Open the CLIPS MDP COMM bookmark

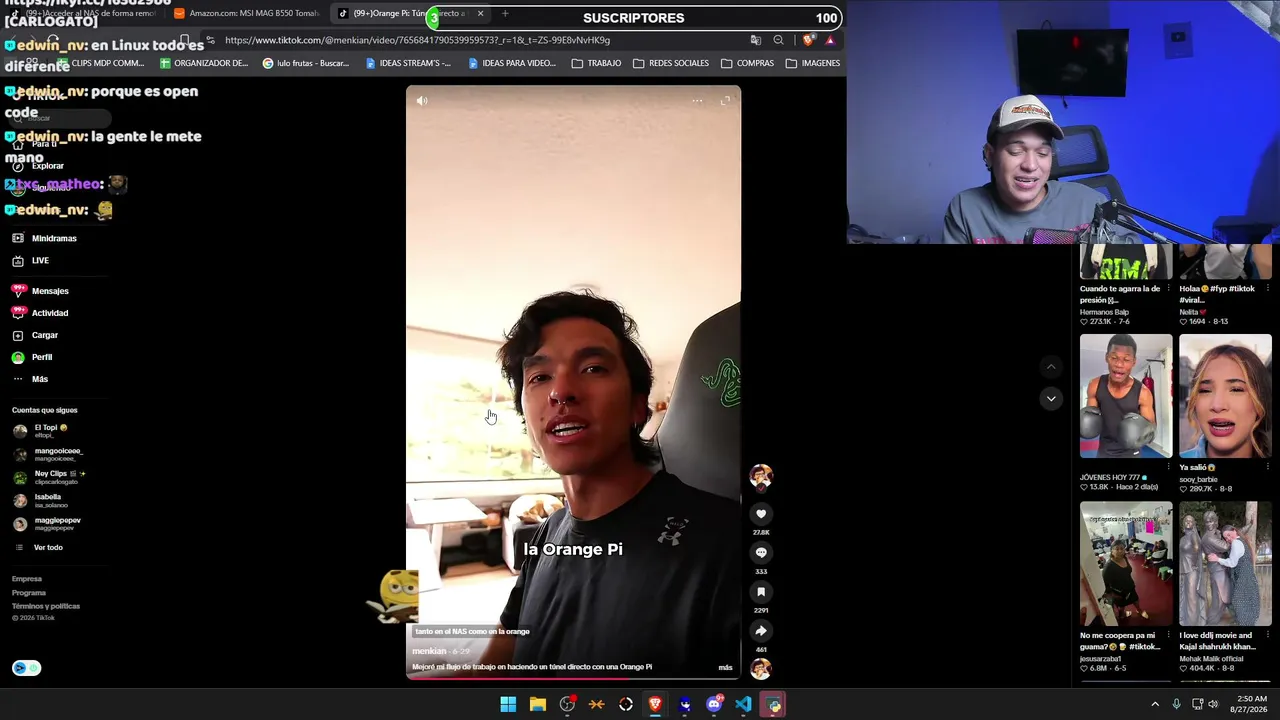tap(100, 63)
